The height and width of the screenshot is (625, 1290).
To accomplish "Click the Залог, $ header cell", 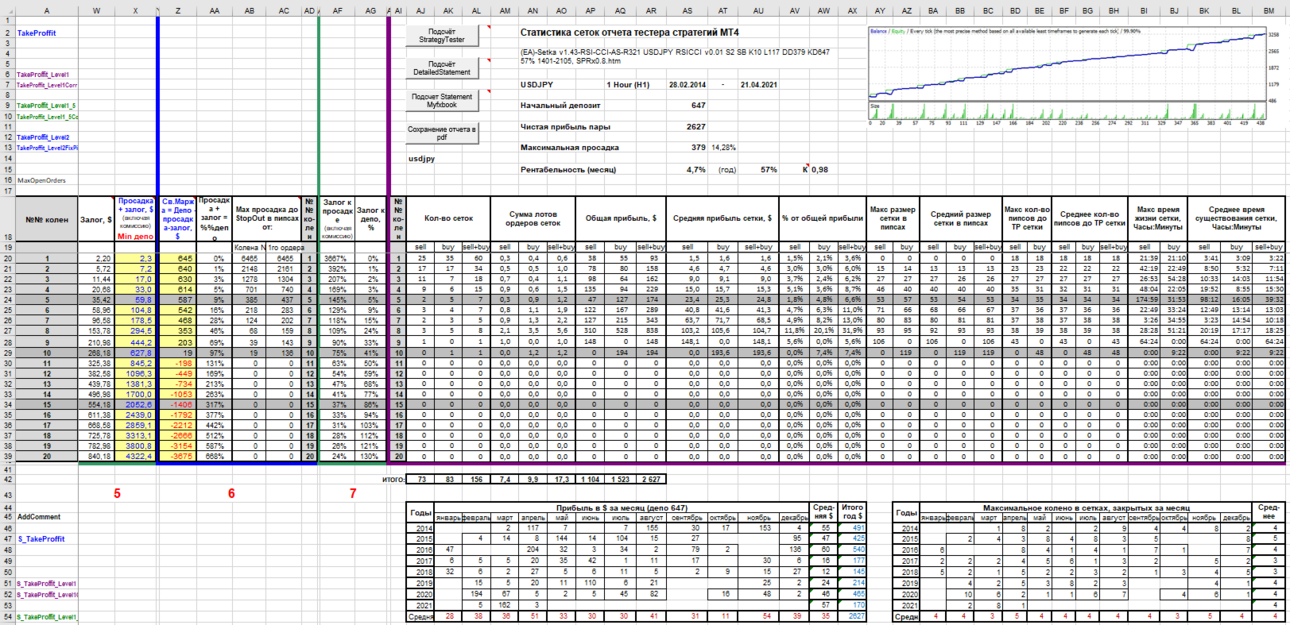I will tap(96, 219).
